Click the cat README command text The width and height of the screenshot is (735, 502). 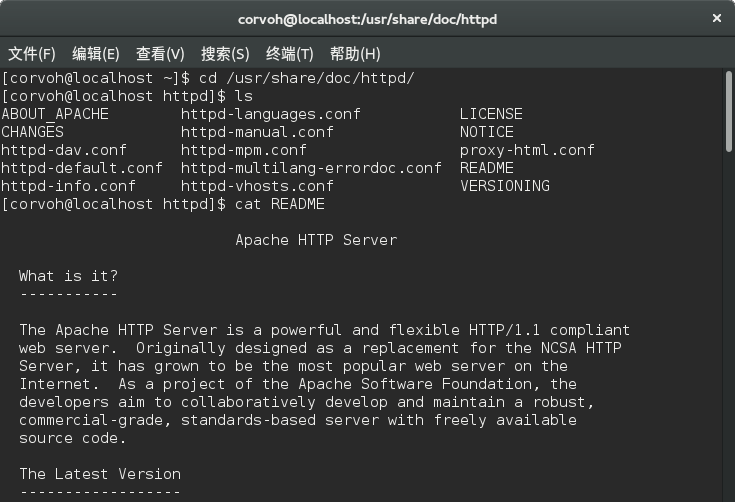click(x=280, y=204)
